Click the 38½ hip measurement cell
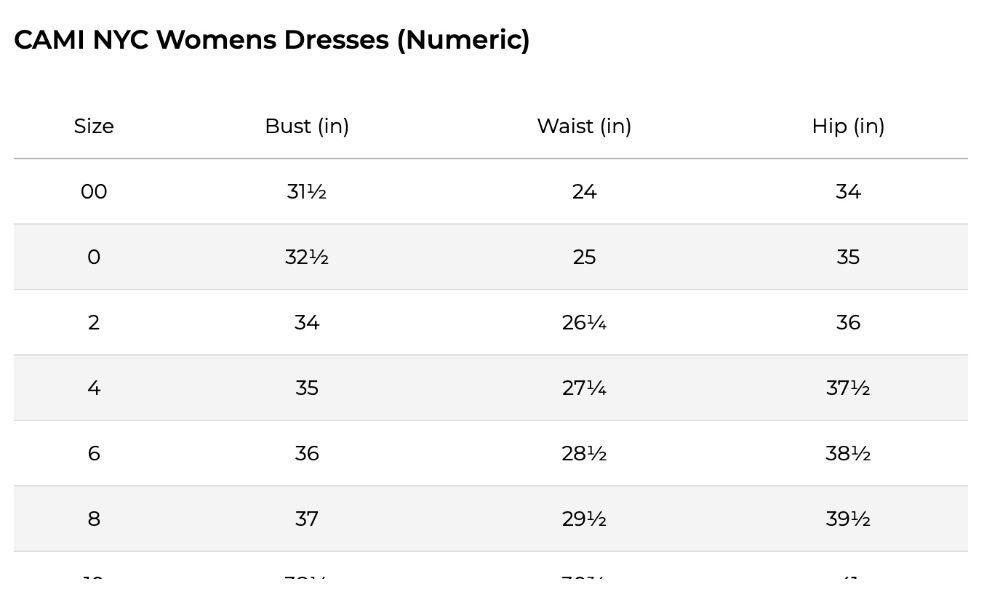 [x=848, y=453]
